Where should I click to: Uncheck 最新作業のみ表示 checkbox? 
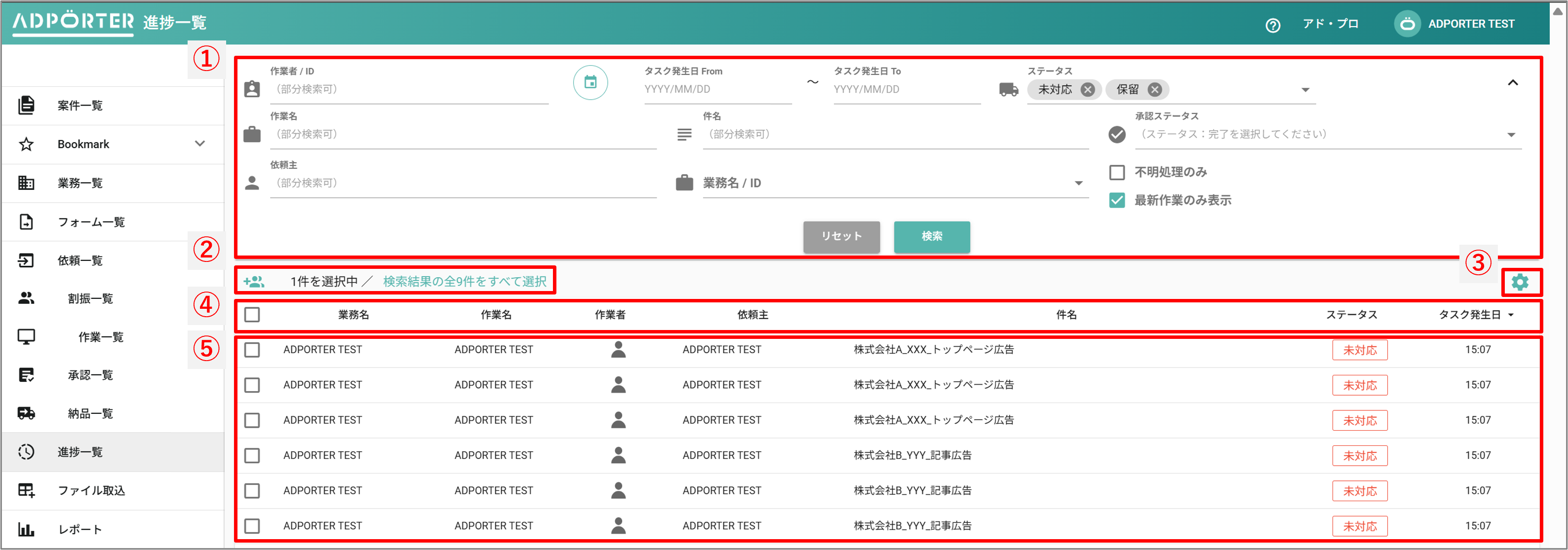click(1117, 201)
